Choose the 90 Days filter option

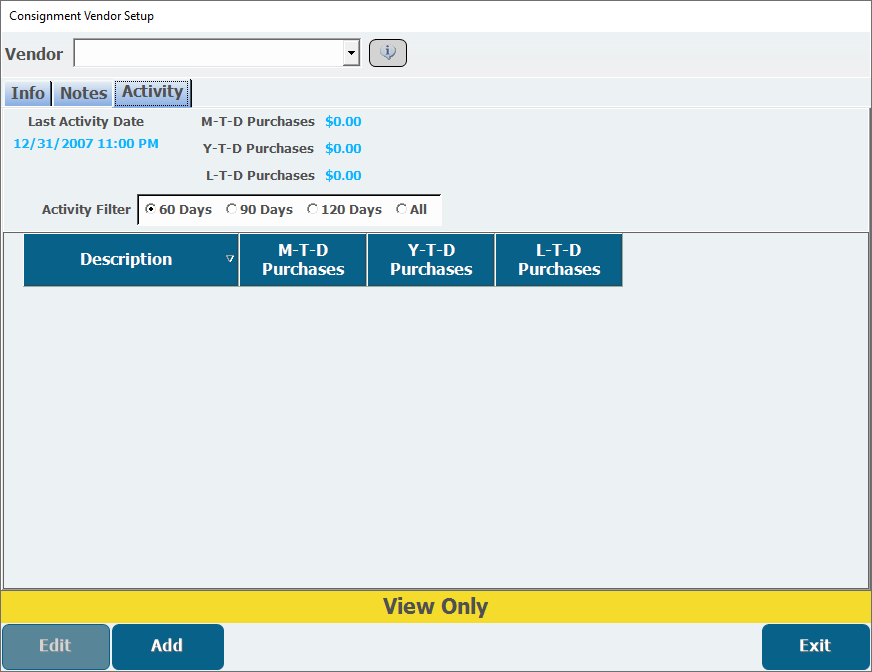click(x=232, y=210)
